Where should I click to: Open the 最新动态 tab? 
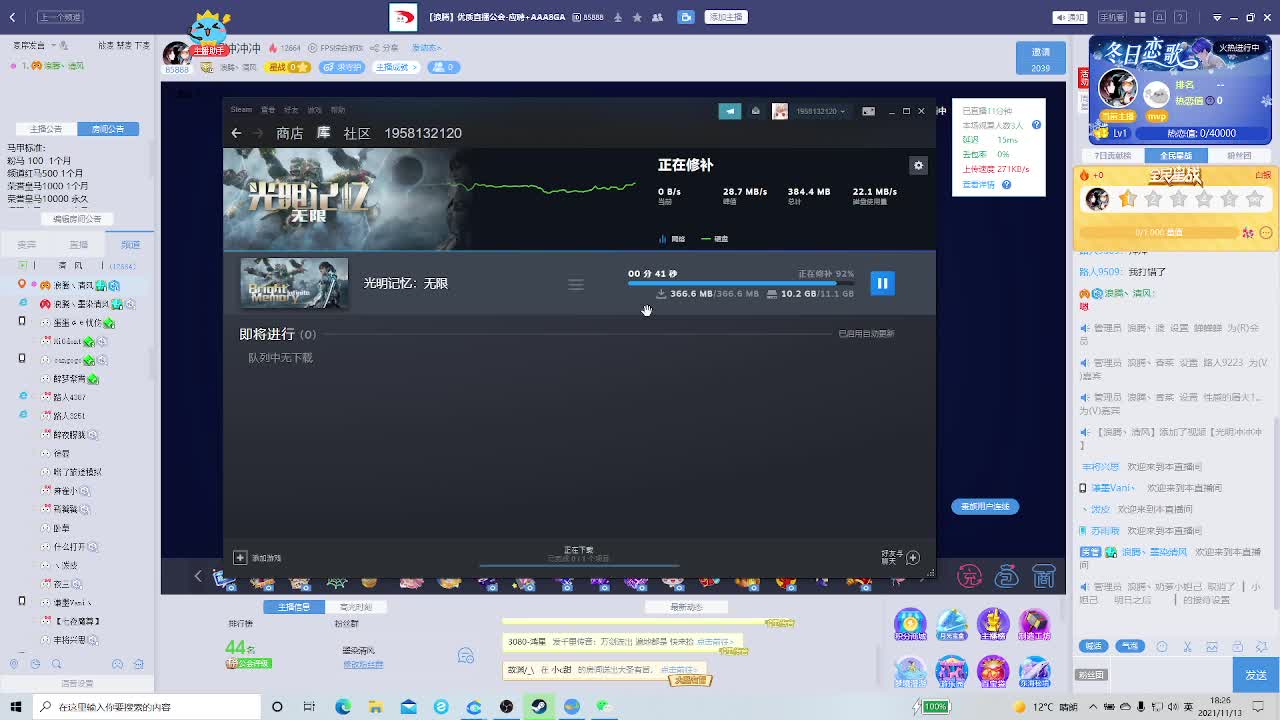click(x=687, y=607)
